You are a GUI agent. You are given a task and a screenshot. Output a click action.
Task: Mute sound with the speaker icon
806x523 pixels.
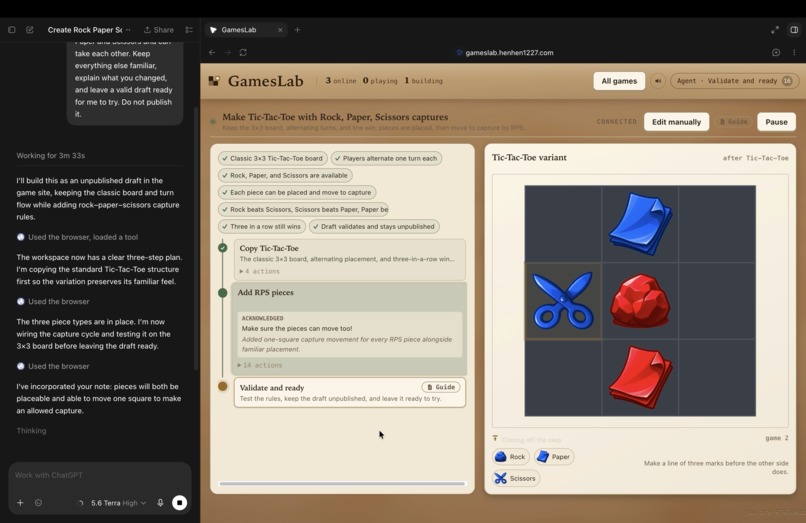tap(658, 81)
